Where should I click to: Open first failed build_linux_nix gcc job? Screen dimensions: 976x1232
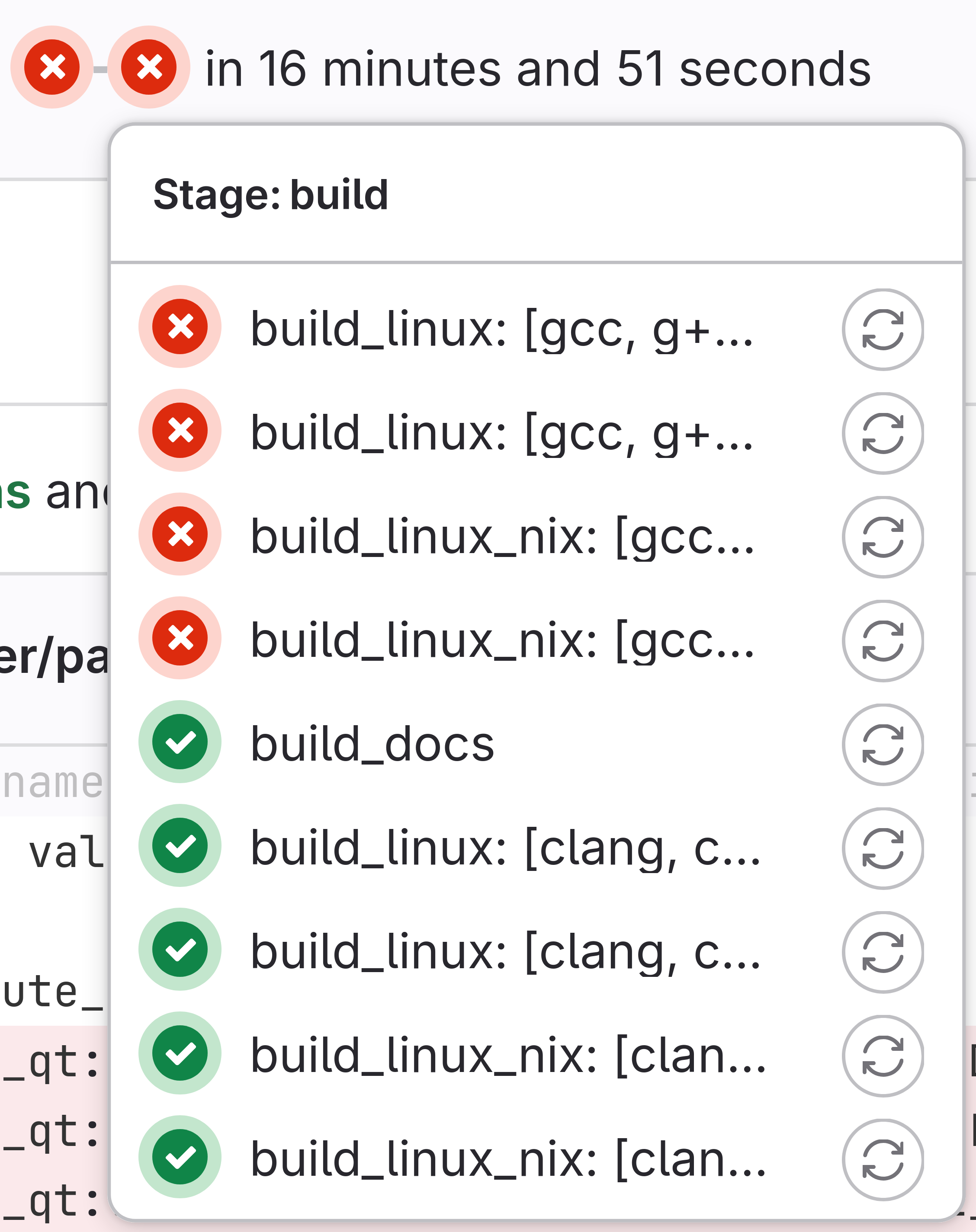[x=502, y=537]
